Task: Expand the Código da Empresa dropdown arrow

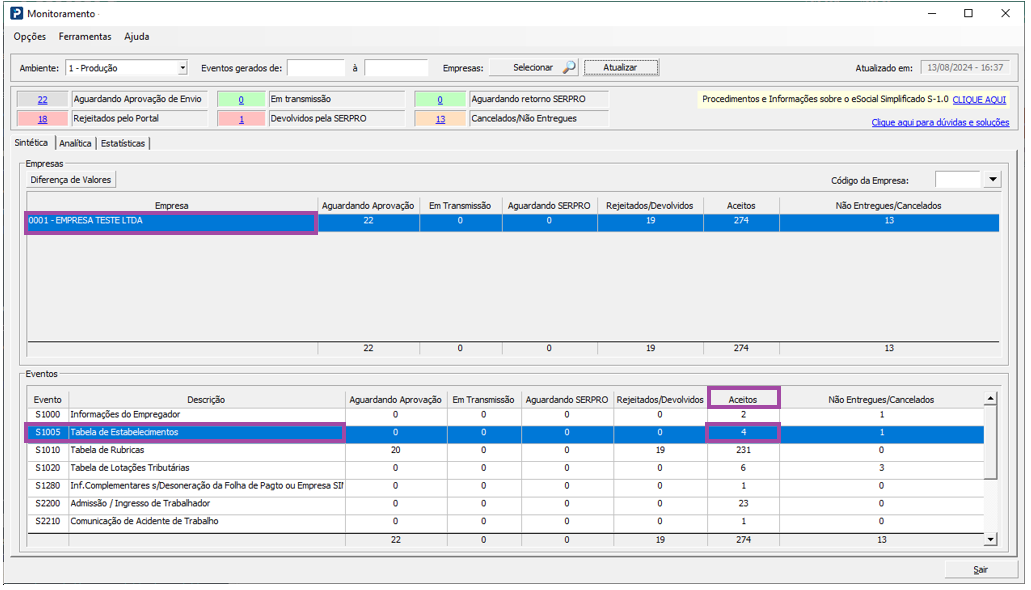Action: coord(992,180)
